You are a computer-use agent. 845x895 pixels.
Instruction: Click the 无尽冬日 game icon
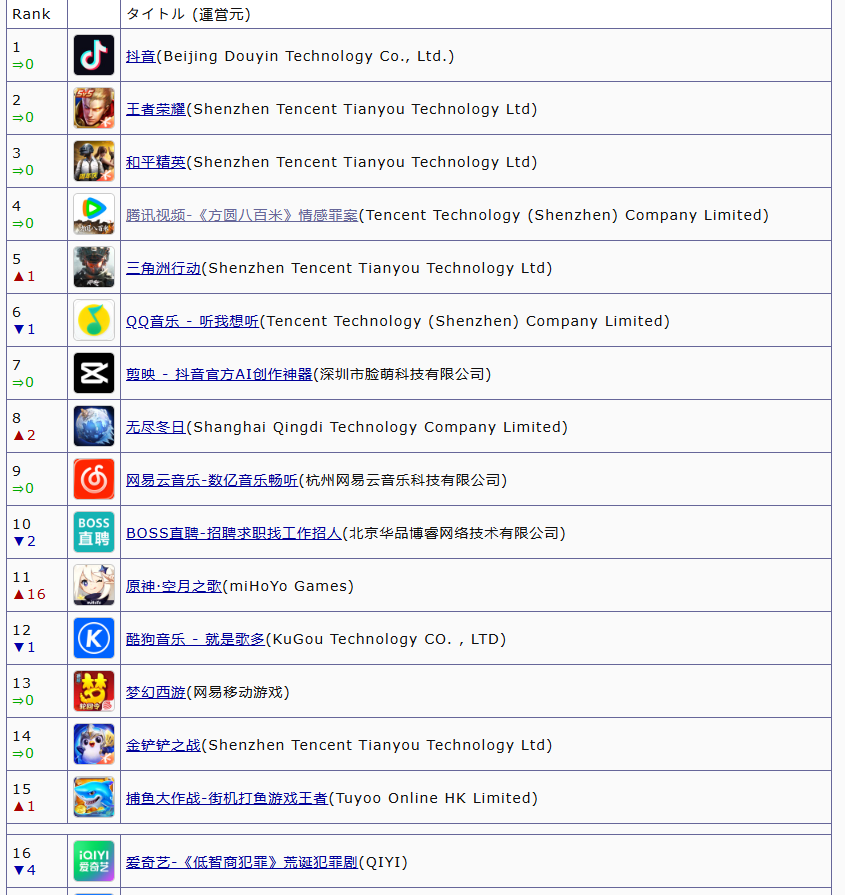(x=94, y=426)
